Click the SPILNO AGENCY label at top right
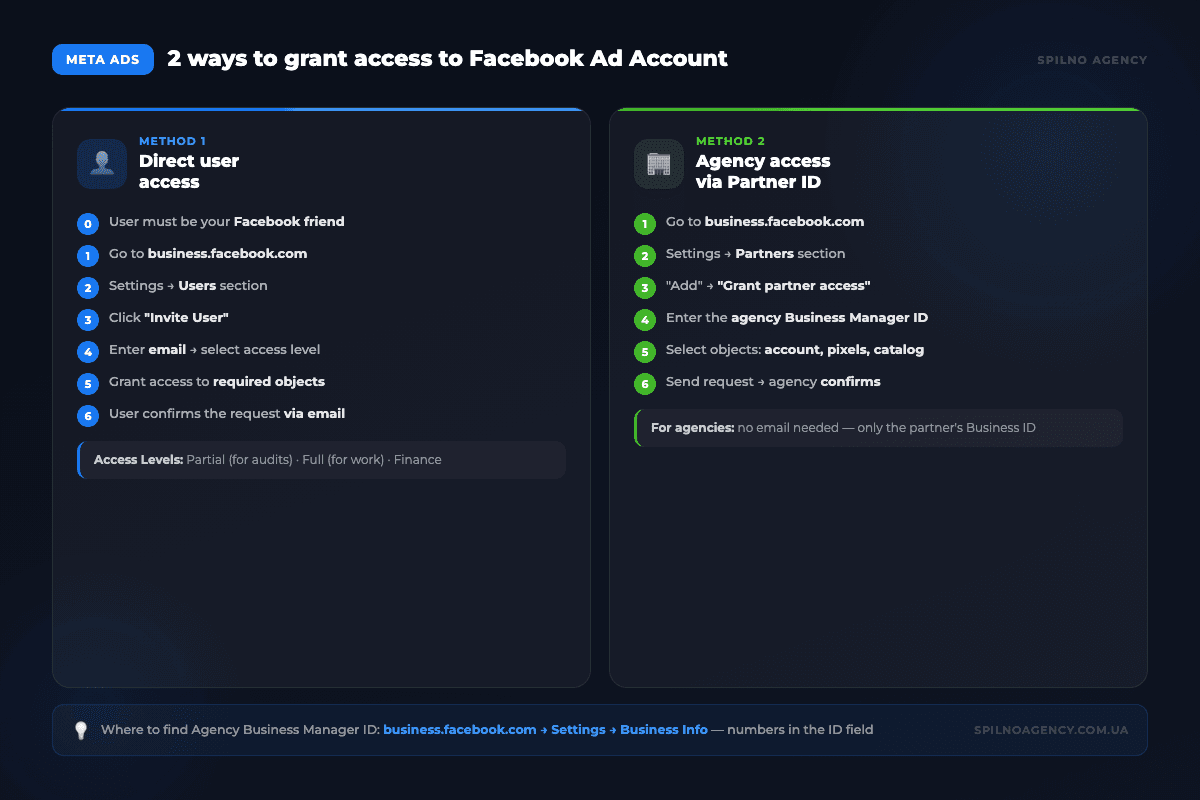The height and width of the screenshot is (800, 1200). coord(1092,60)
